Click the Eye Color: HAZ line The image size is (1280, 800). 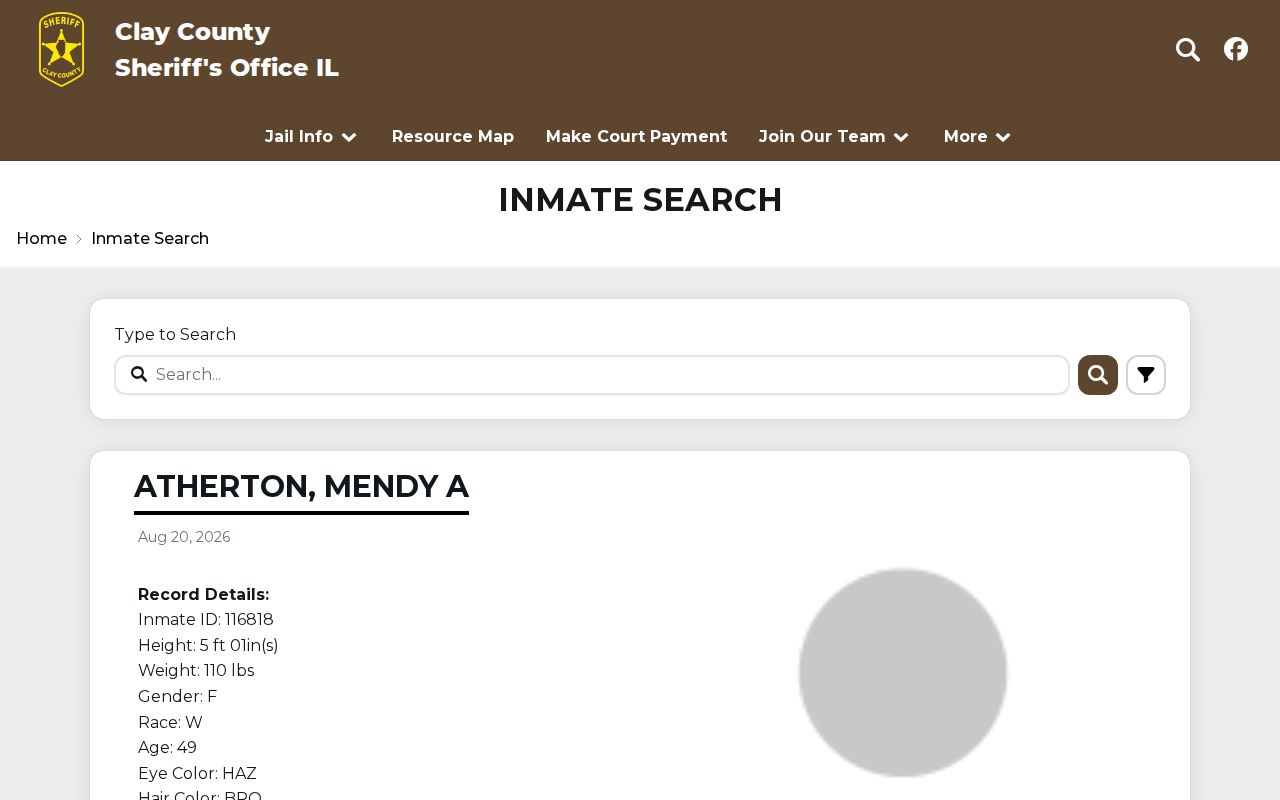point(197,774)
